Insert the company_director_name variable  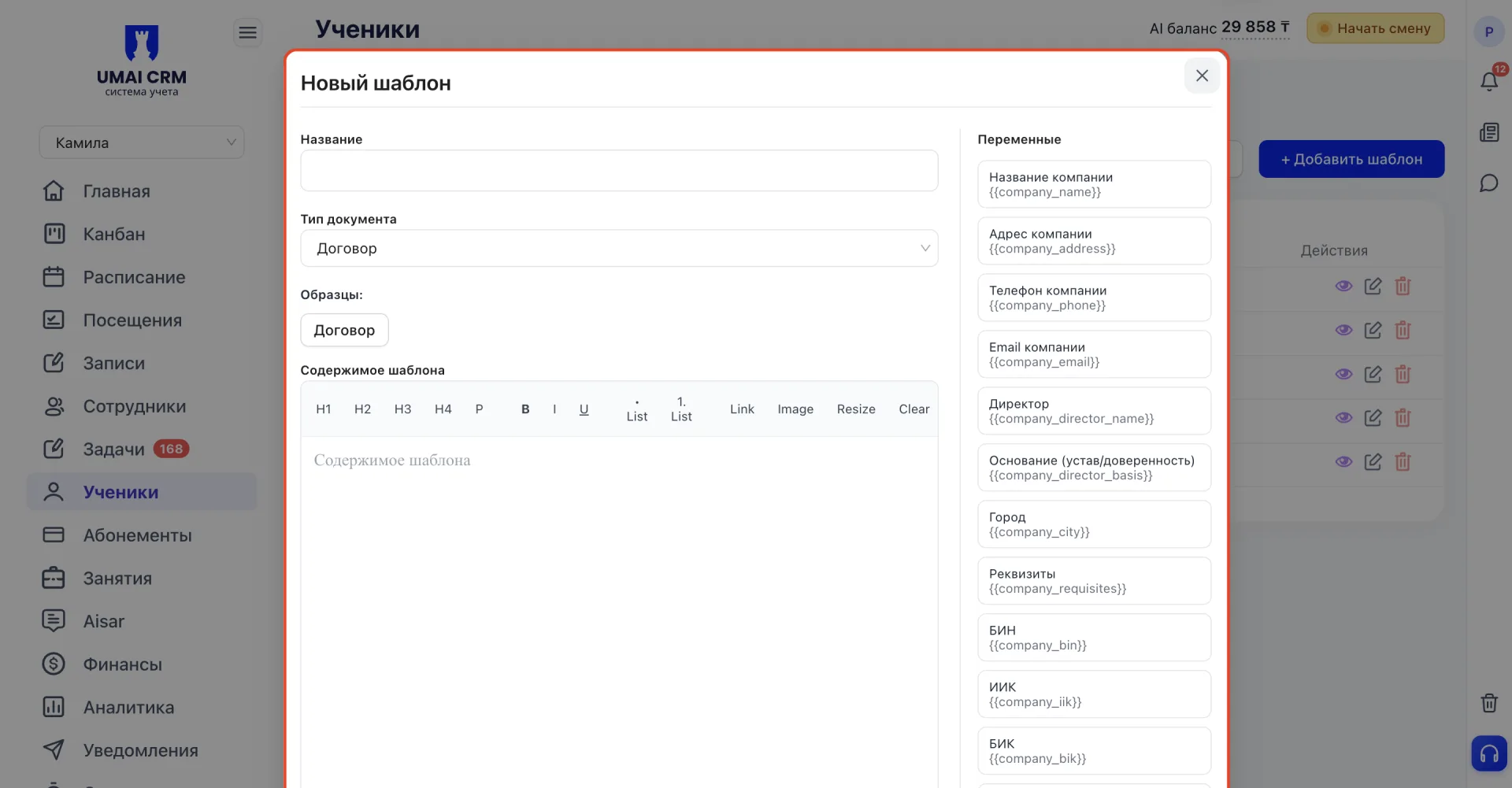(x=1094, y=411)
